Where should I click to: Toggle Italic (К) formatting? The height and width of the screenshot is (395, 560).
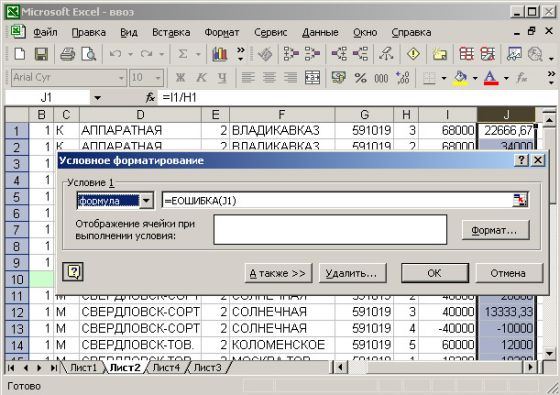pos(201,78)
